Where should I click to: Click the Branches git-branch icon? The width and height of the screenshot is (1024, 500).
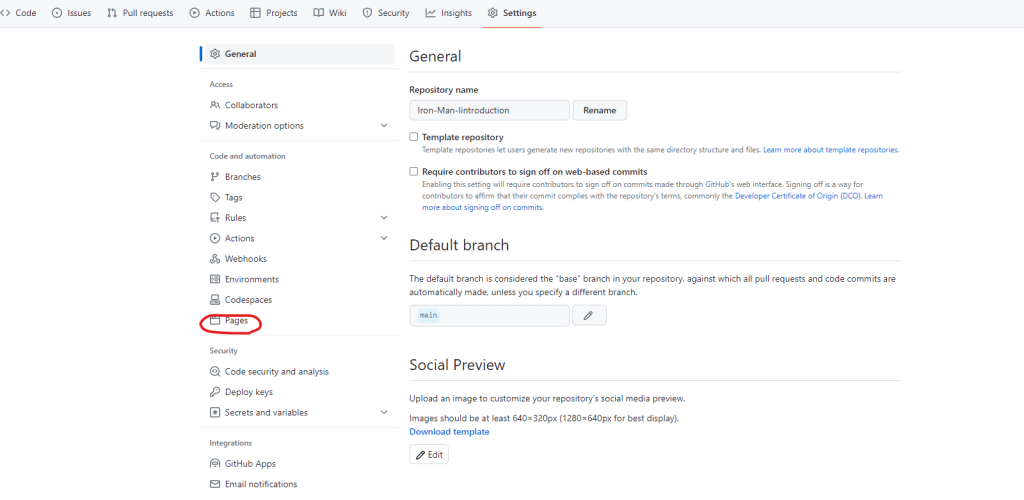pos(215,177)
